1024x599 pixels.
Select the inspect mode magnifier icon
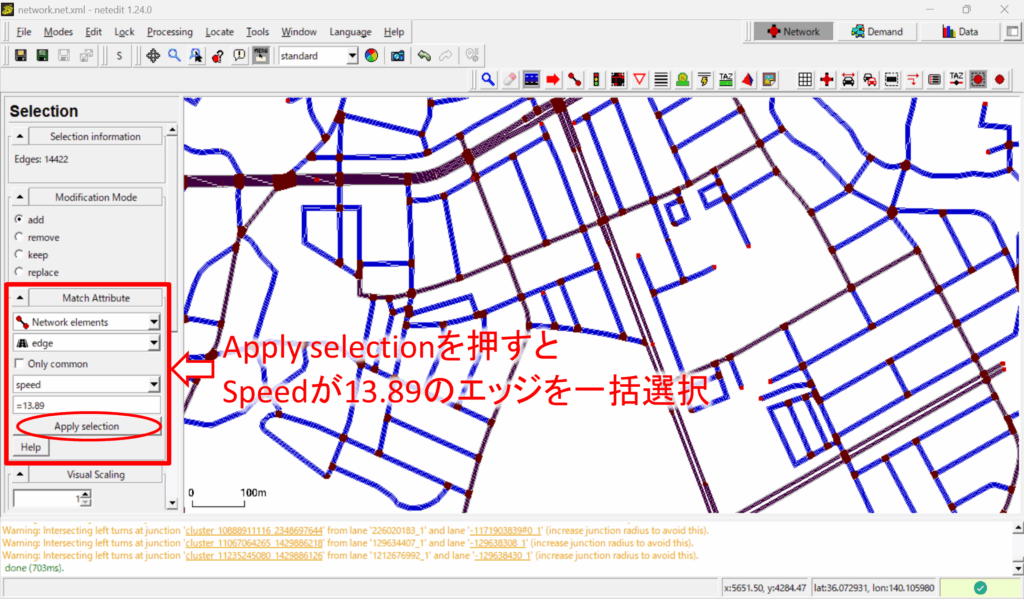point(488,79)
